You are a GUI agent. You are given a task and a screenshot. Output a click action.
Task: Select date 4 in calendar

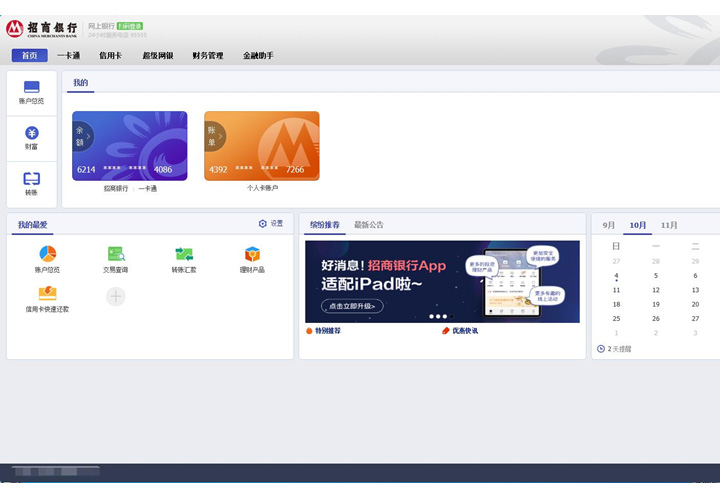coord(616,276)
